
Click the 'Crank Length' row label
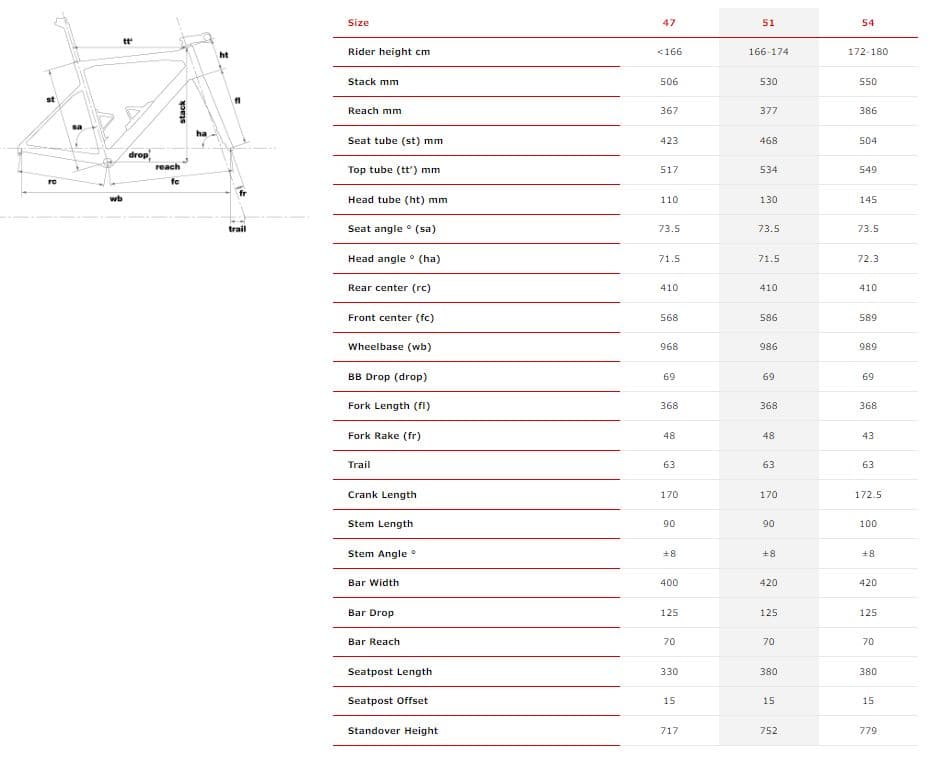pos(382,495)
